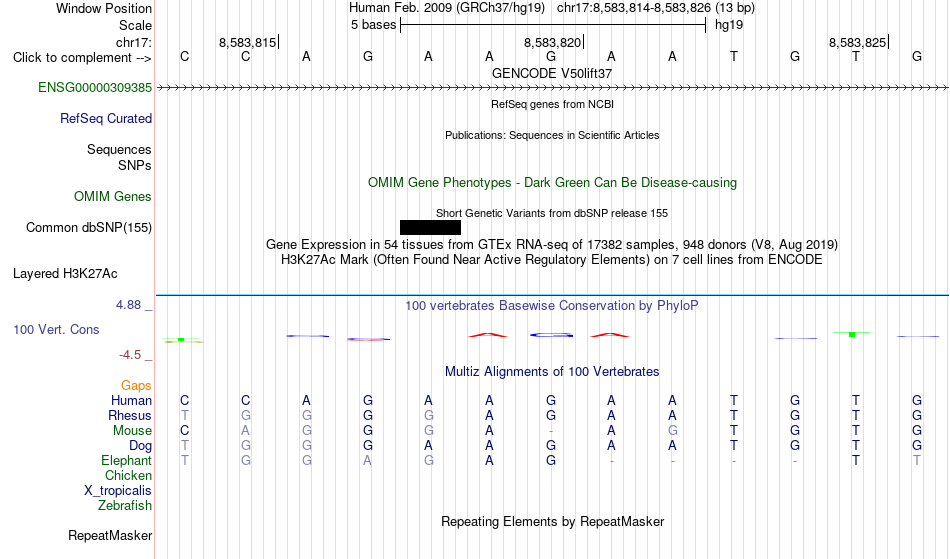Click 'Repeating Elements by RepeatMasker' title
Image resolution: width=950 pixels, height=559 pixels.
coord(552,522)
